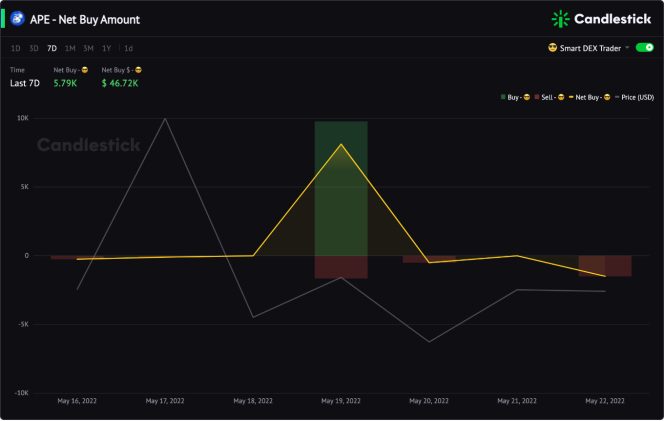Toggle the Sell series in the legend
This screenshot has height=421, width=664.
coord(549,97)
